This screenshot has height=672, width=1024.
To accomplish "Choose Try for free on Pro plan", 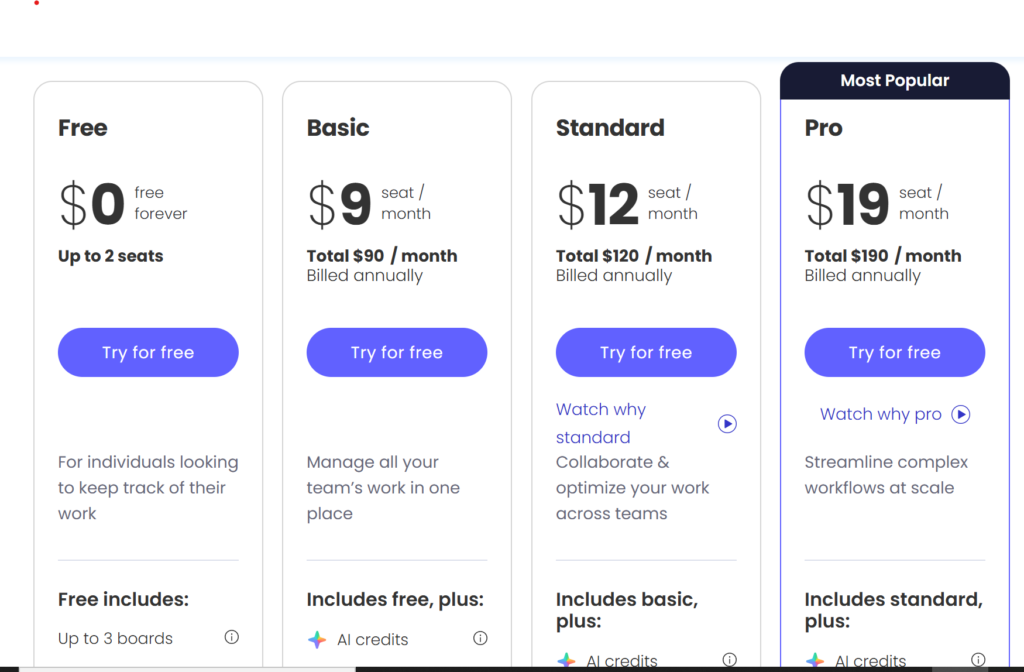I will point(895,352).
